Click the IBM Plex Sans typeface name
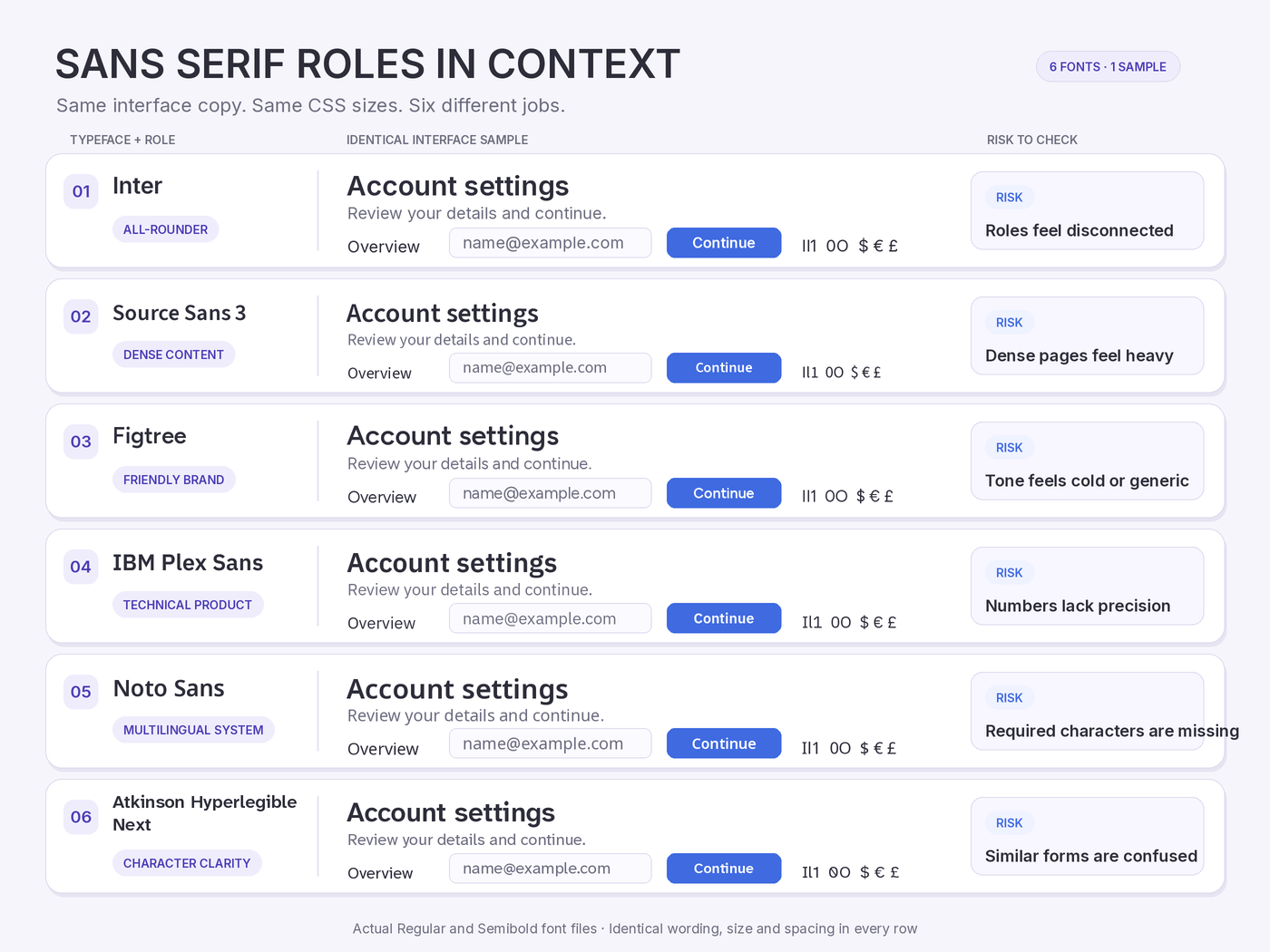Image resolution: width=1270 pixels, height=952 pixels. 188,563
